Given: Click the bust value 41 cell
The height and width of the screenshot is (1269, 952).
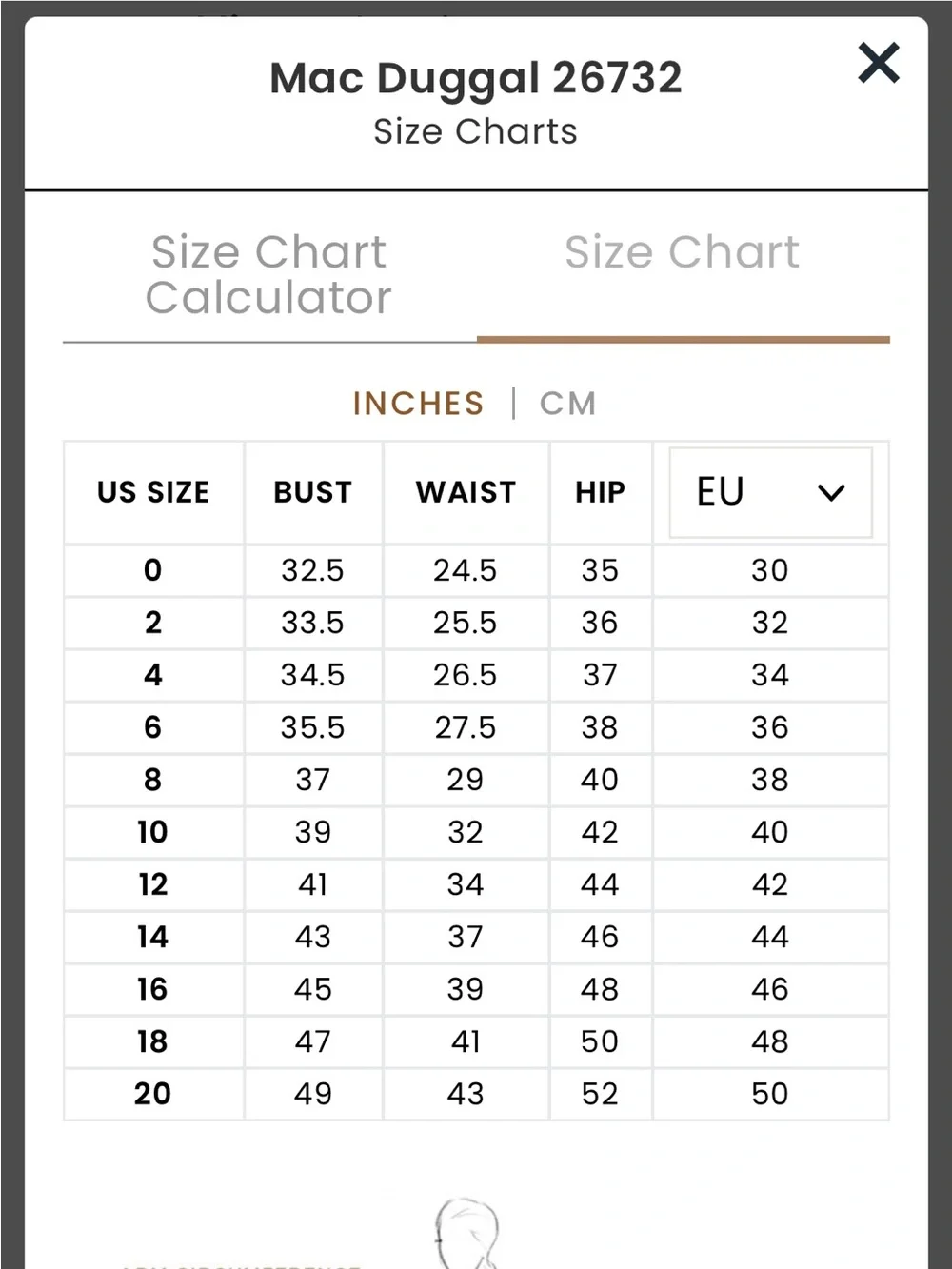Looking at the screenshot, I should pos(313,884).
